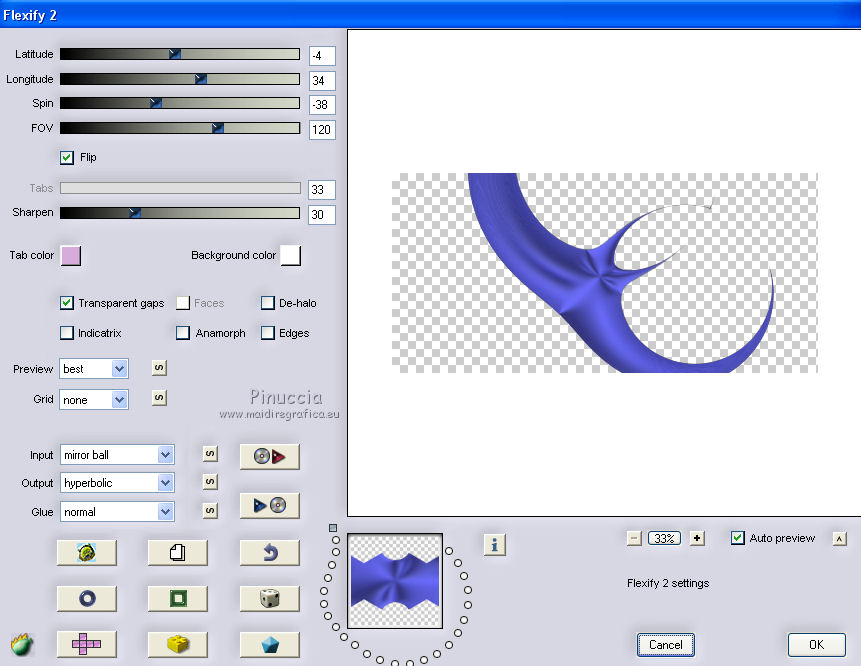Toggle Transparent gaps checkbox
Viewport: 861px width, 666px height.
point(66,303)
